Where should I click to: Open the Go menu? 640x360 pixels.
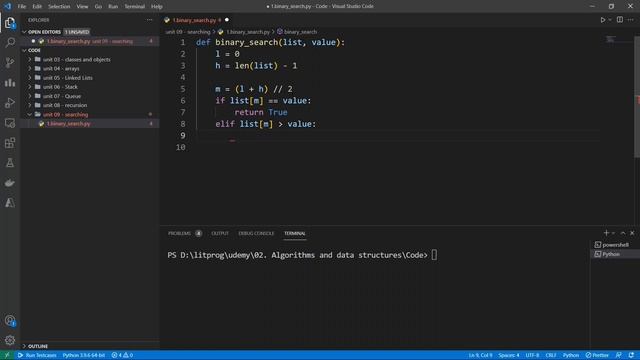pos(98,7)
